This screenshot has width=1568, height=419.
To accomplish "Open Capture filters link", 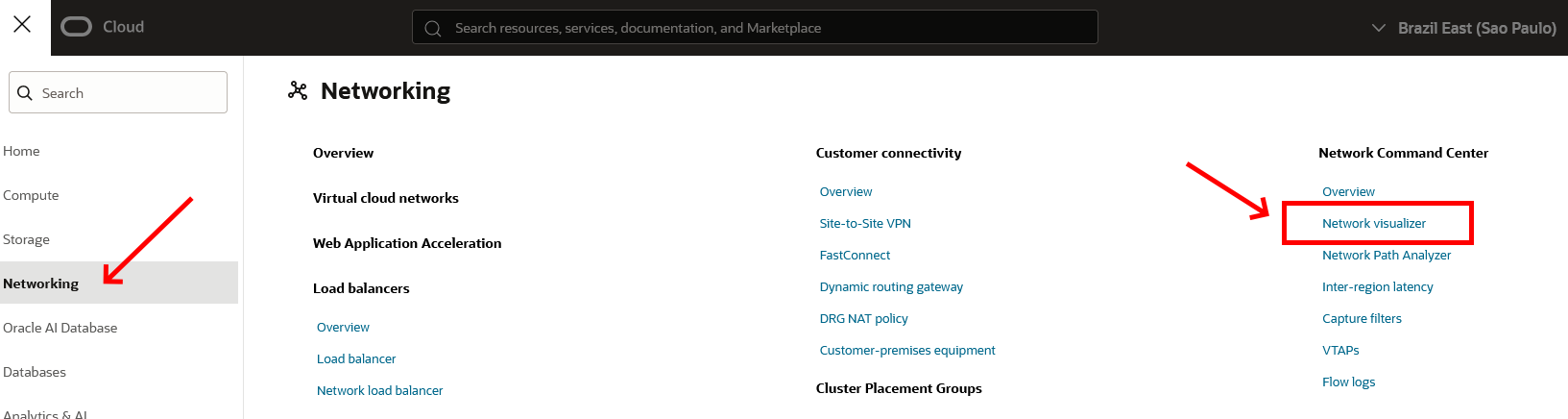I will coord(1362,318).
